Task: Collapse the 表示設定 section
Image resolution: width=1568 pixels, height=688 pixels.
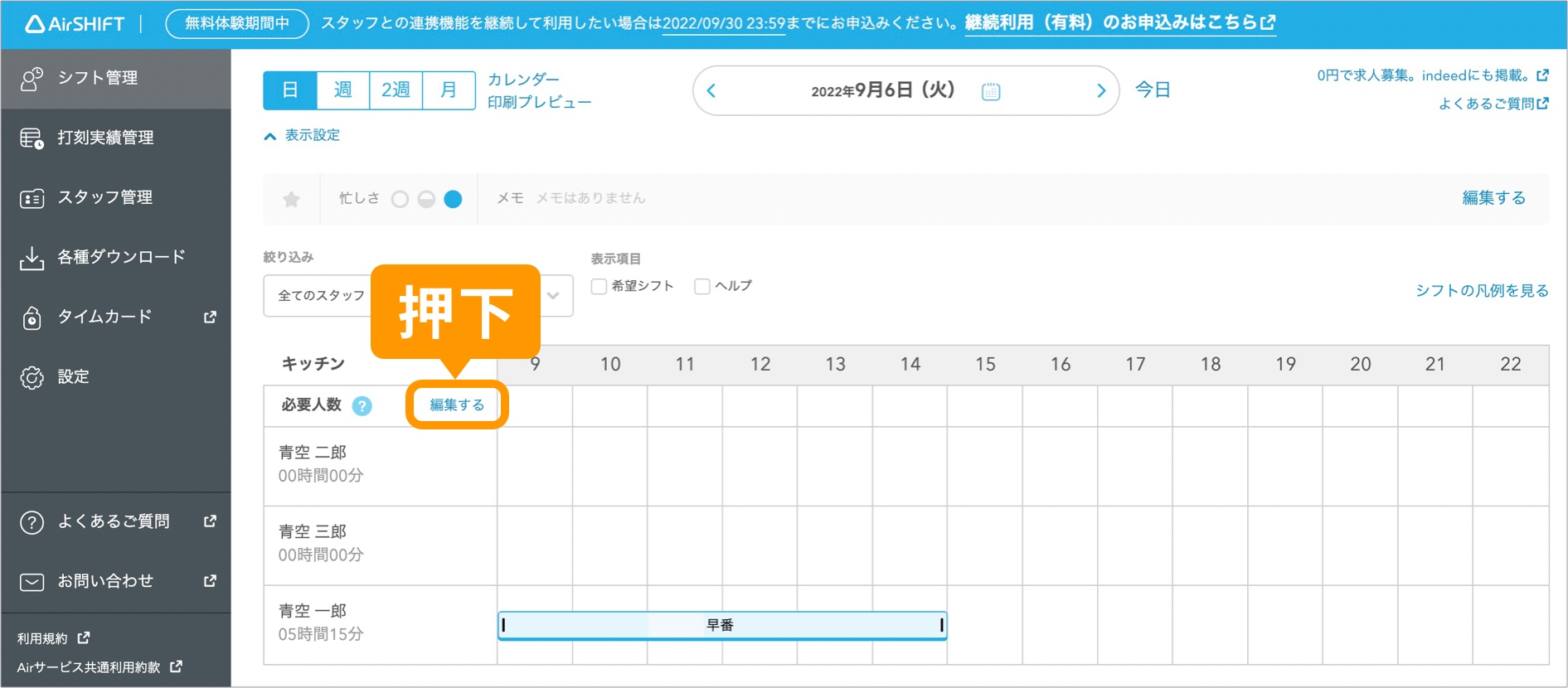Action: [x=303, y=135]
